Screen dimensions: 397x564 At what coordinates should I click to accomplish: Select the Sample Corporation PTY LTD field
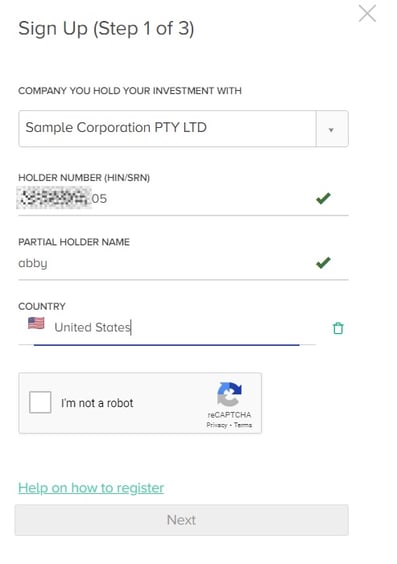[x=168, y=128]
